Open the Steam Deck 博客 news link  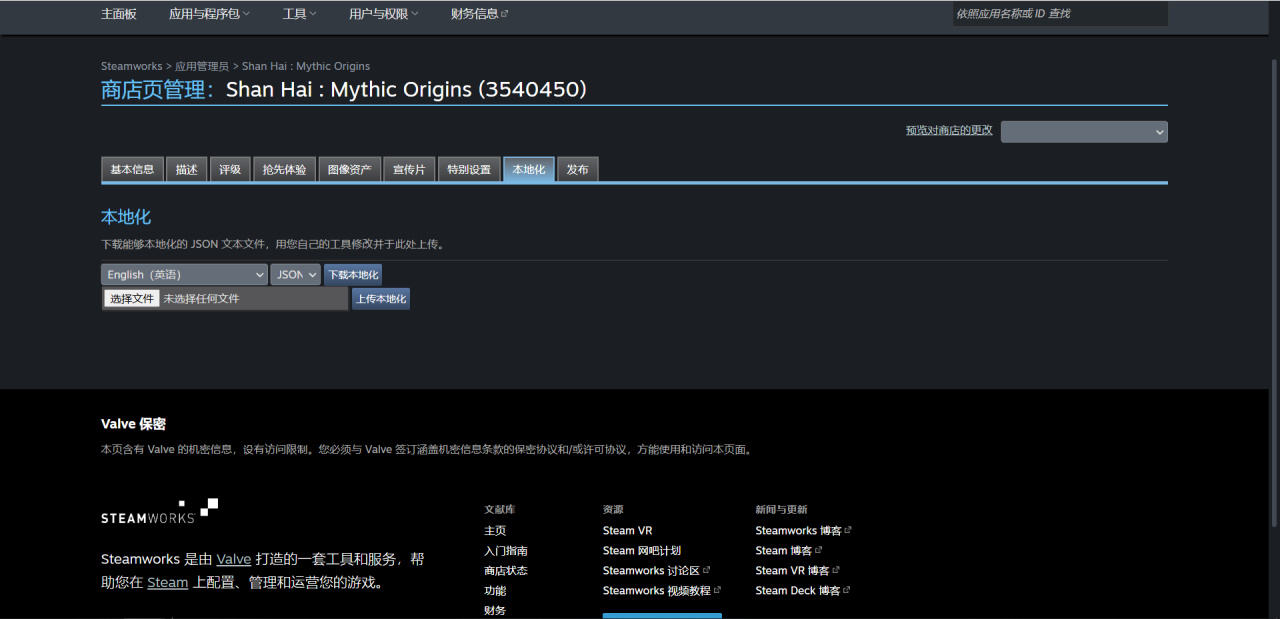click(803, 590)
